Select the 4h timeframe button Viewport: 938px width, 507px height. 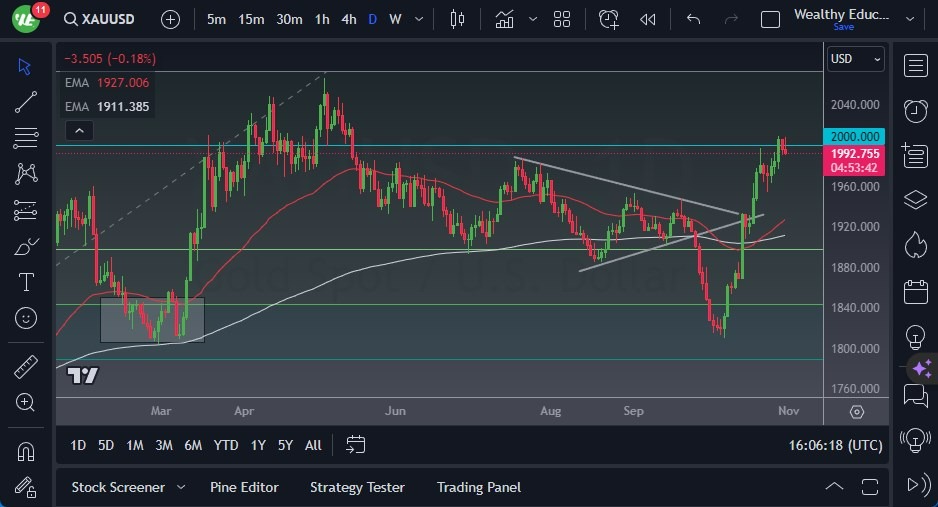(348, 19)
